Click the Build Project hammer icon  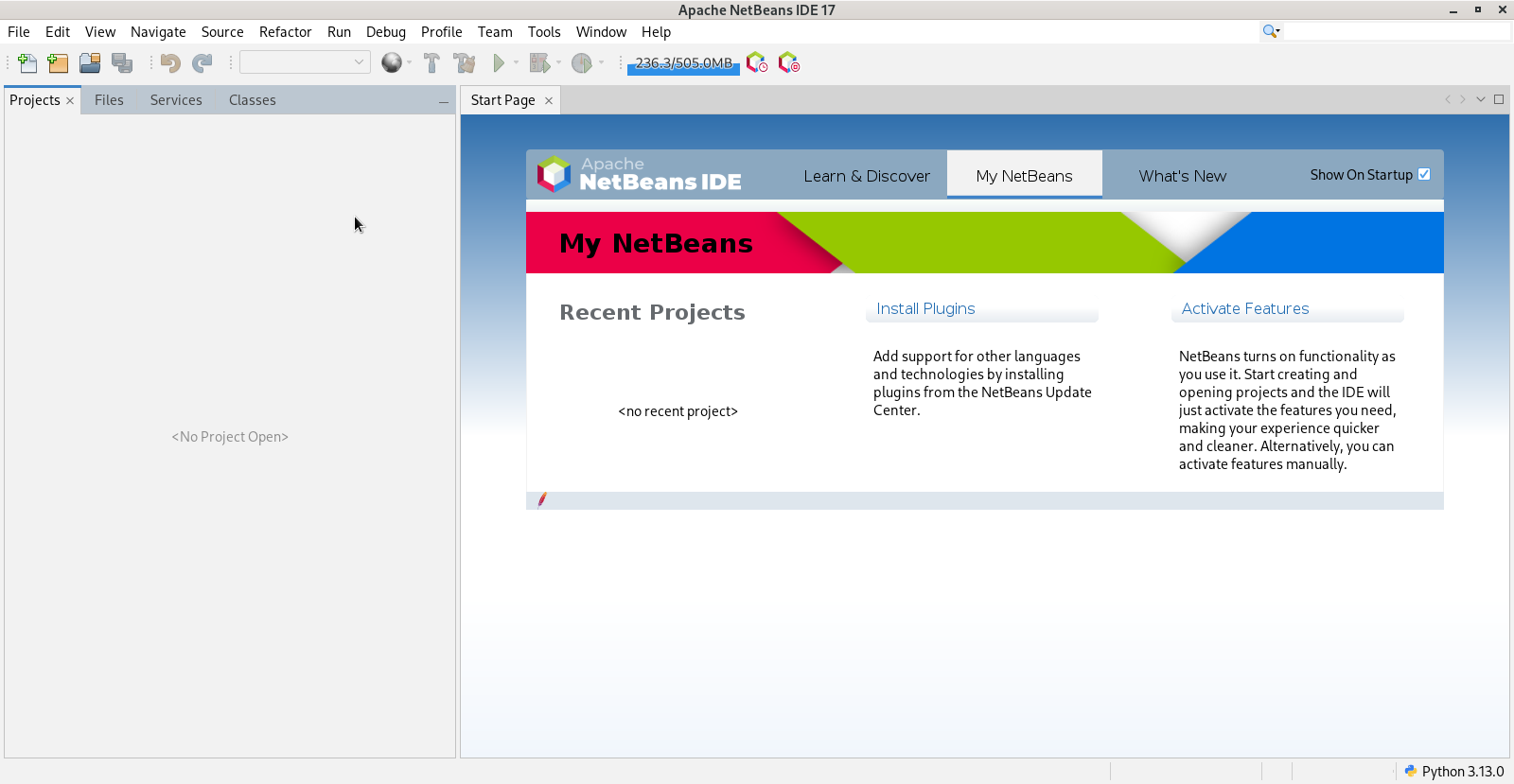pyautogui.click(x=432, y=63)
